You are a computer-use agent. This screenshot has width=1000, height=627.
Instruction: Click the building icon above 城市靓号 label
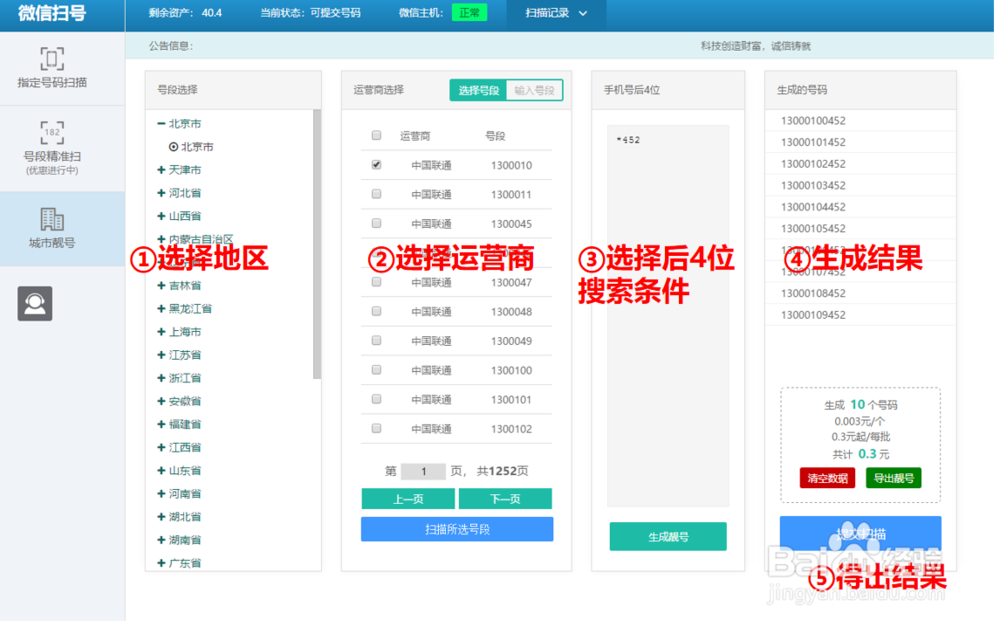tap(51, 218)
